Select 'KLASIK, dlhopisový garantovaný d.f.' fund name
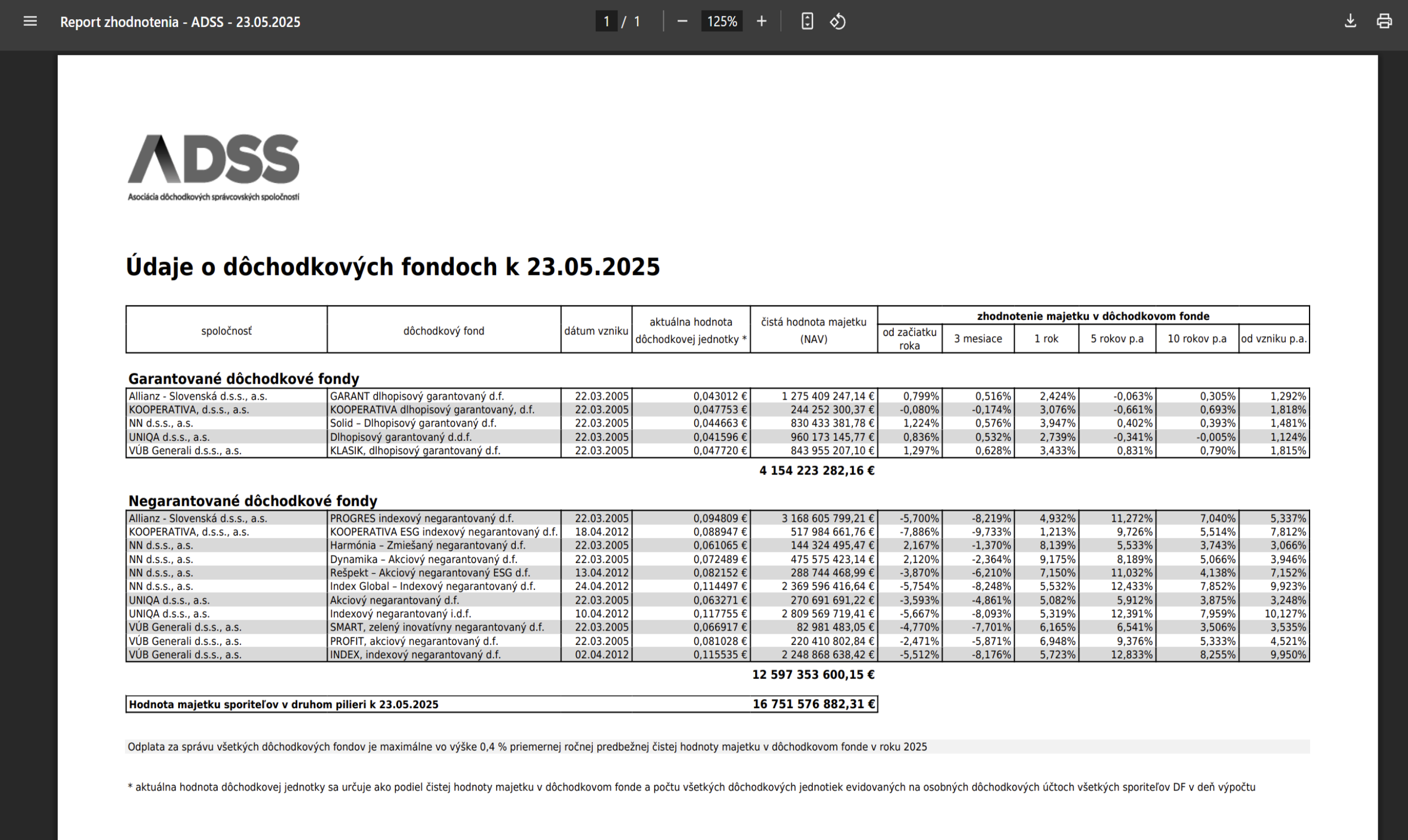The height and width of the screenshot is (840, 1408). [x=415, y=451]
